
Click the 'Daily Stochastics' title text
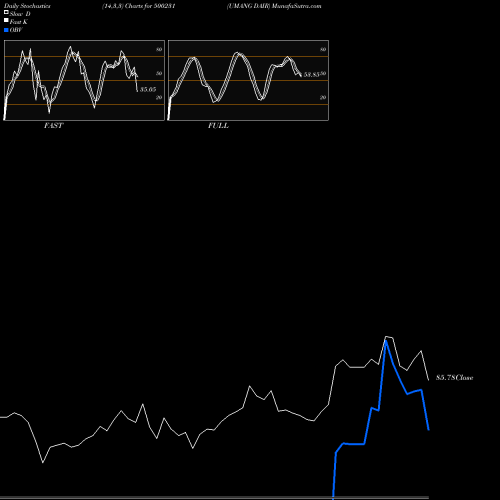pos(27,6)
